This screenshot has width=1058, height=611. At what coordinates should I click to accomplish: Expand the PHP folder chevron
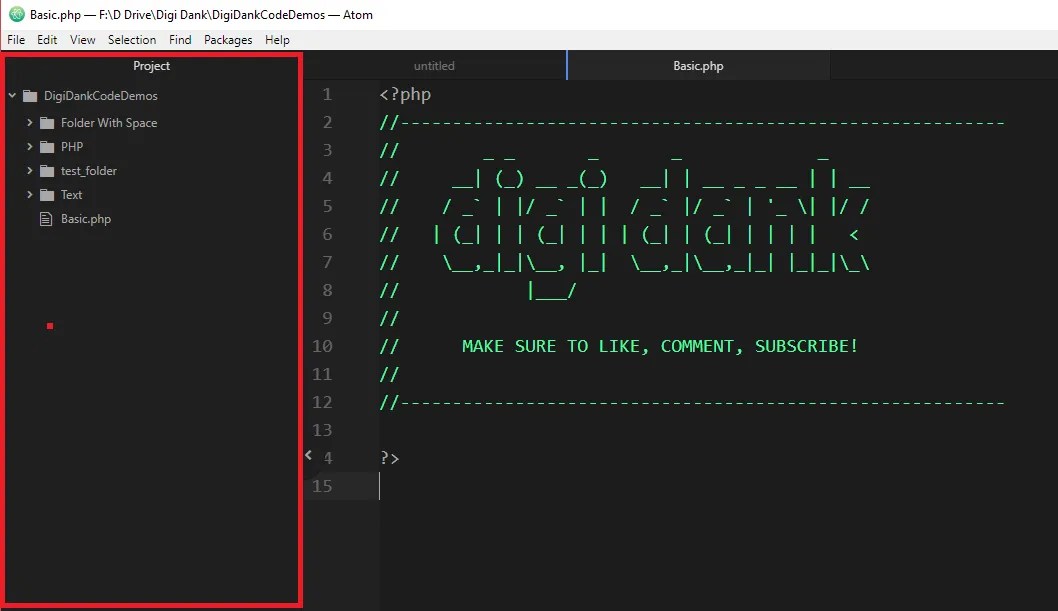pos(30,147)
